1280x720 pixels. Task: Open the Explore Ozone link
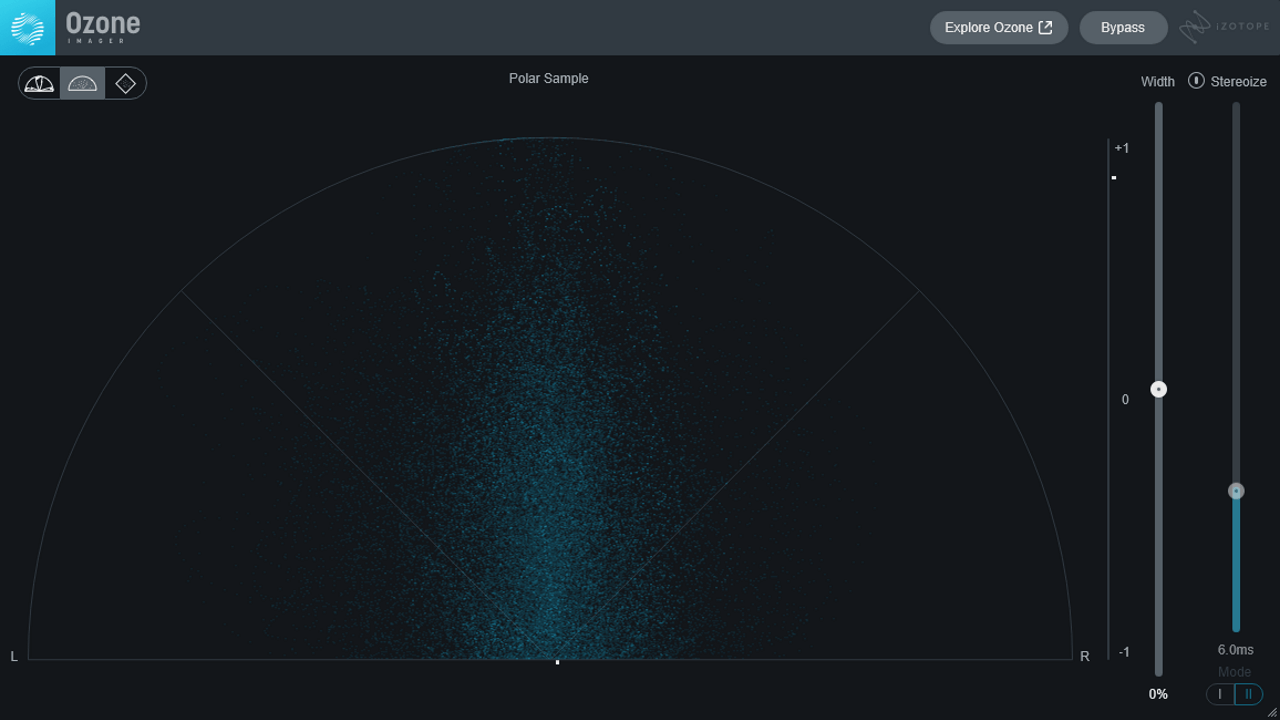(x=998, y=27)
